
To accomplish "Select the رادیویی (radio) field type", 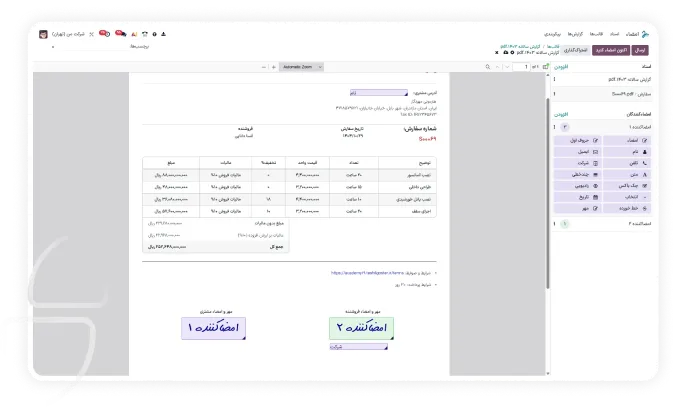I will point(581,186).
